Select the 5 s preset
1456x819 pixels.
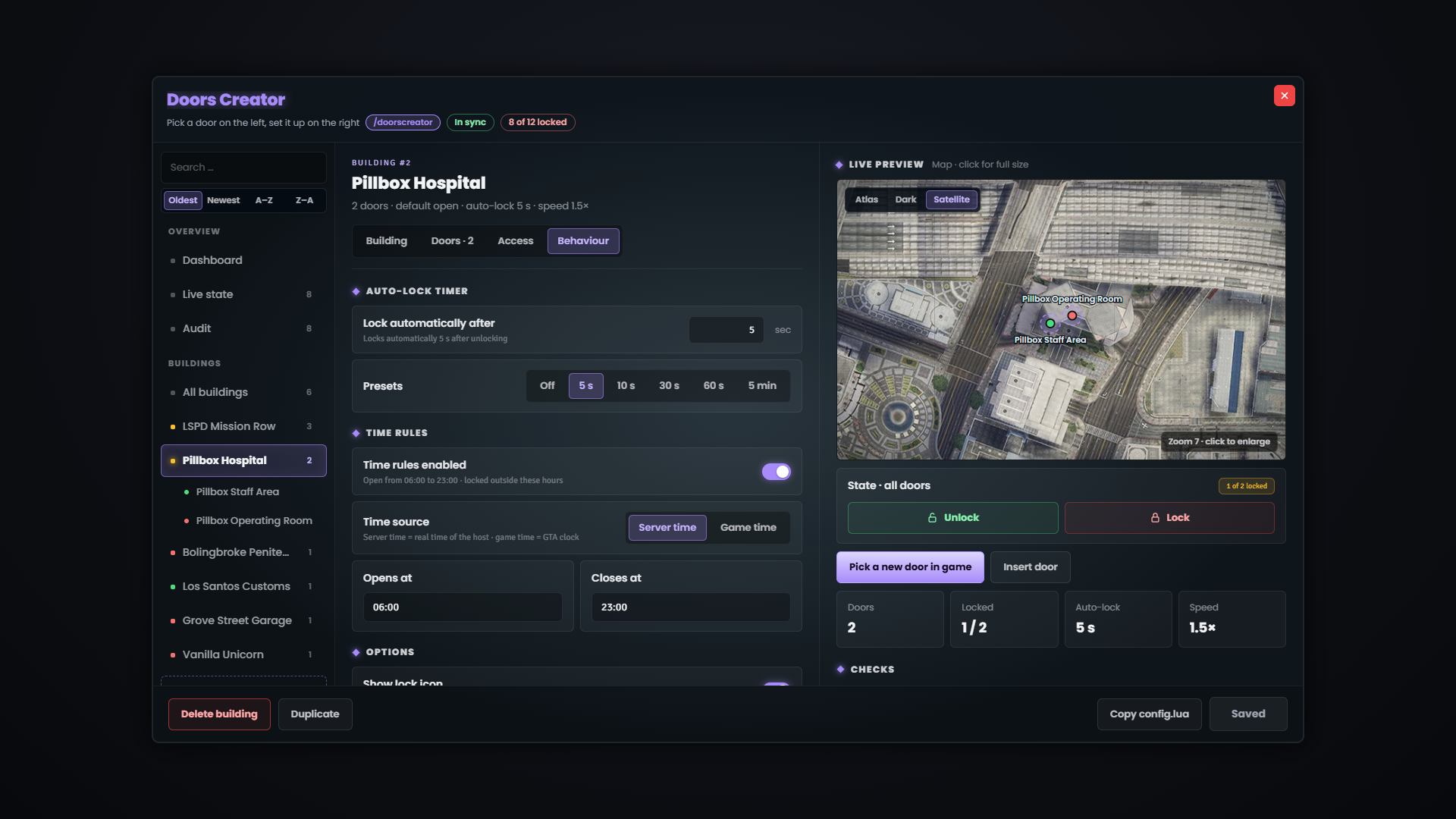point(586,386)
